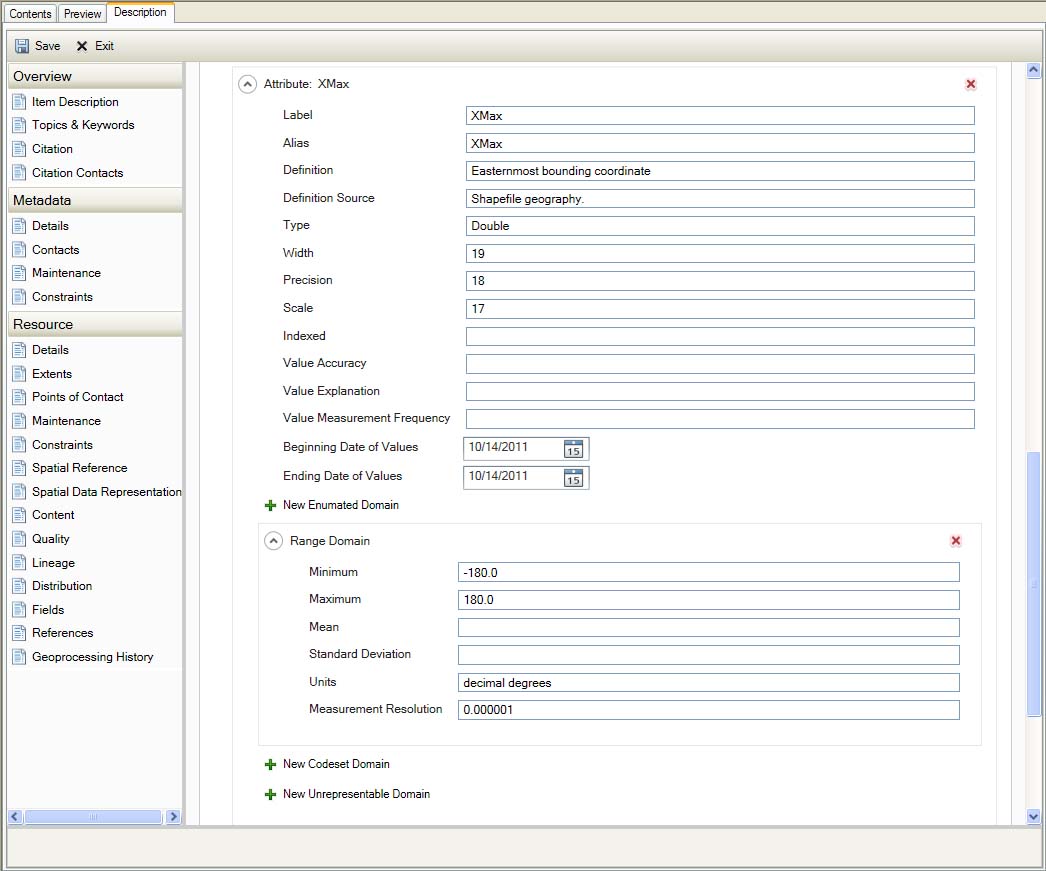Click the Measurement Resolution field
Screen dimensions: 1046x871
click(708, 710)
